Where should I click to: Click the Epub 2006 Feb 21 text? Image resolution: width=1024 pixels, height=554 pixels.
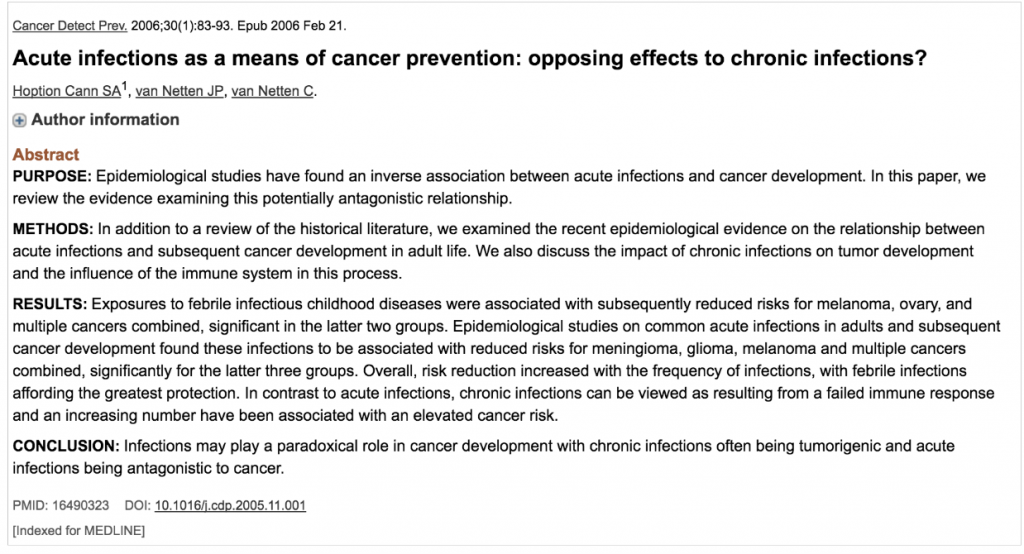pyautogui.click(x=292, y=26)
